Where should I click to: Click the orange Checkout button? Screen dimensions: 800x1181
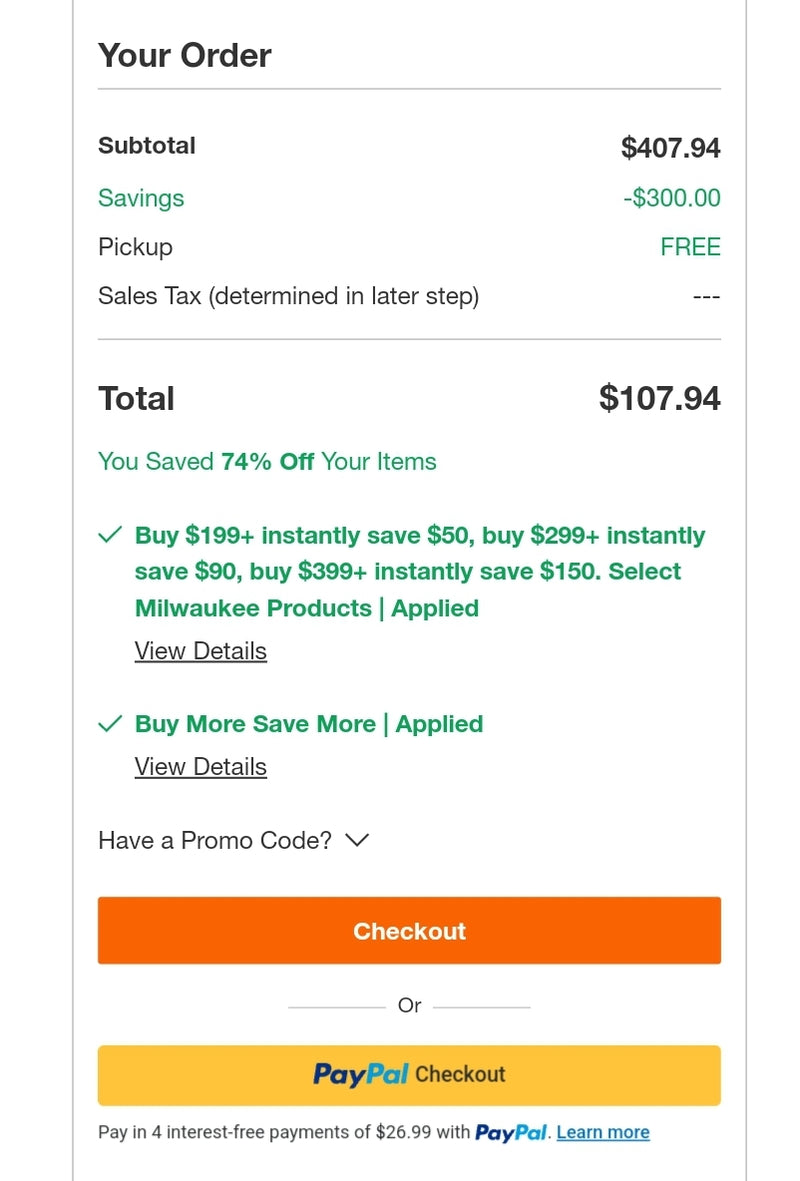409,930
